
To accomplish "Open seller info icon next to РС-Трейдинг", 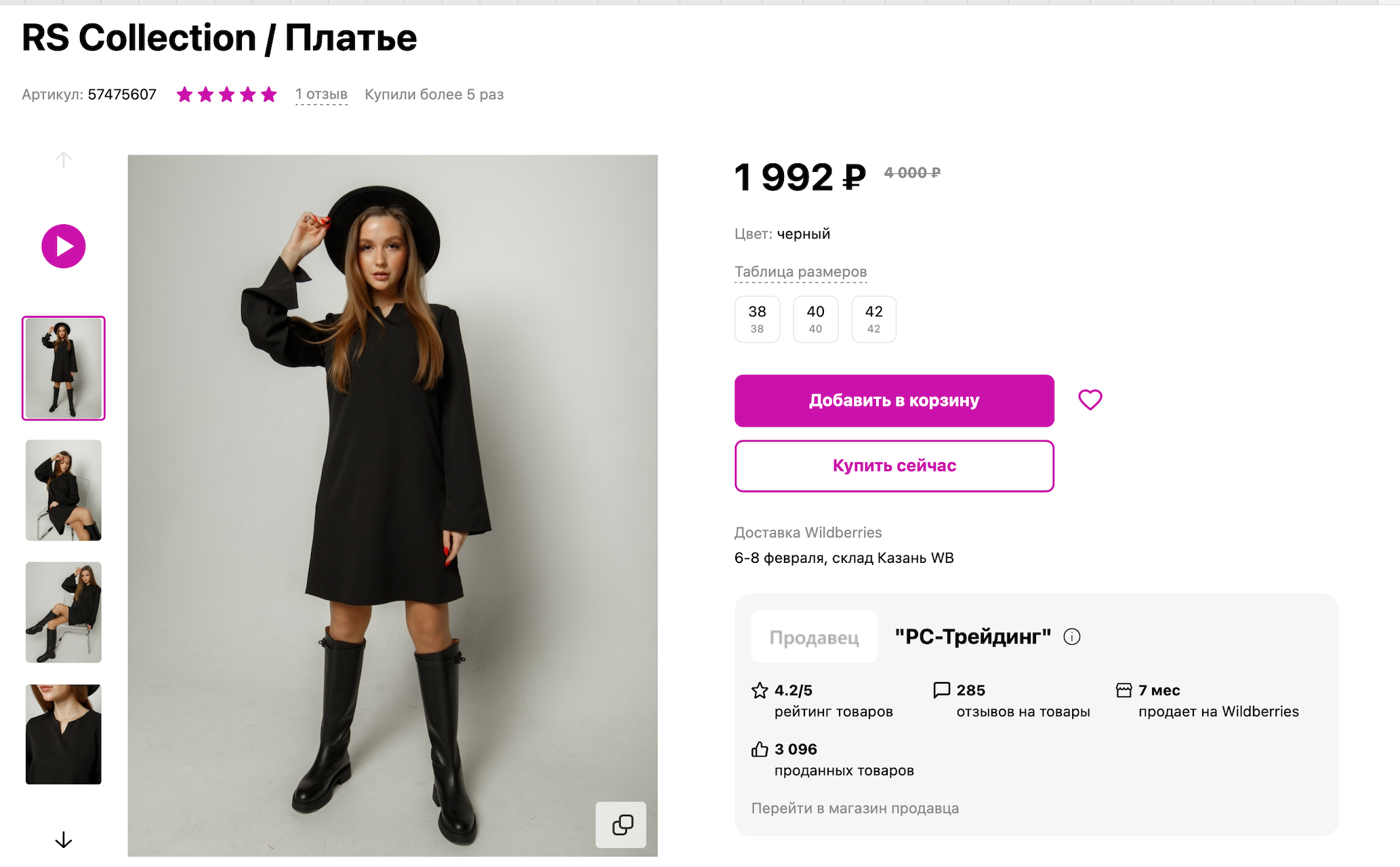I will point(1072,637).
